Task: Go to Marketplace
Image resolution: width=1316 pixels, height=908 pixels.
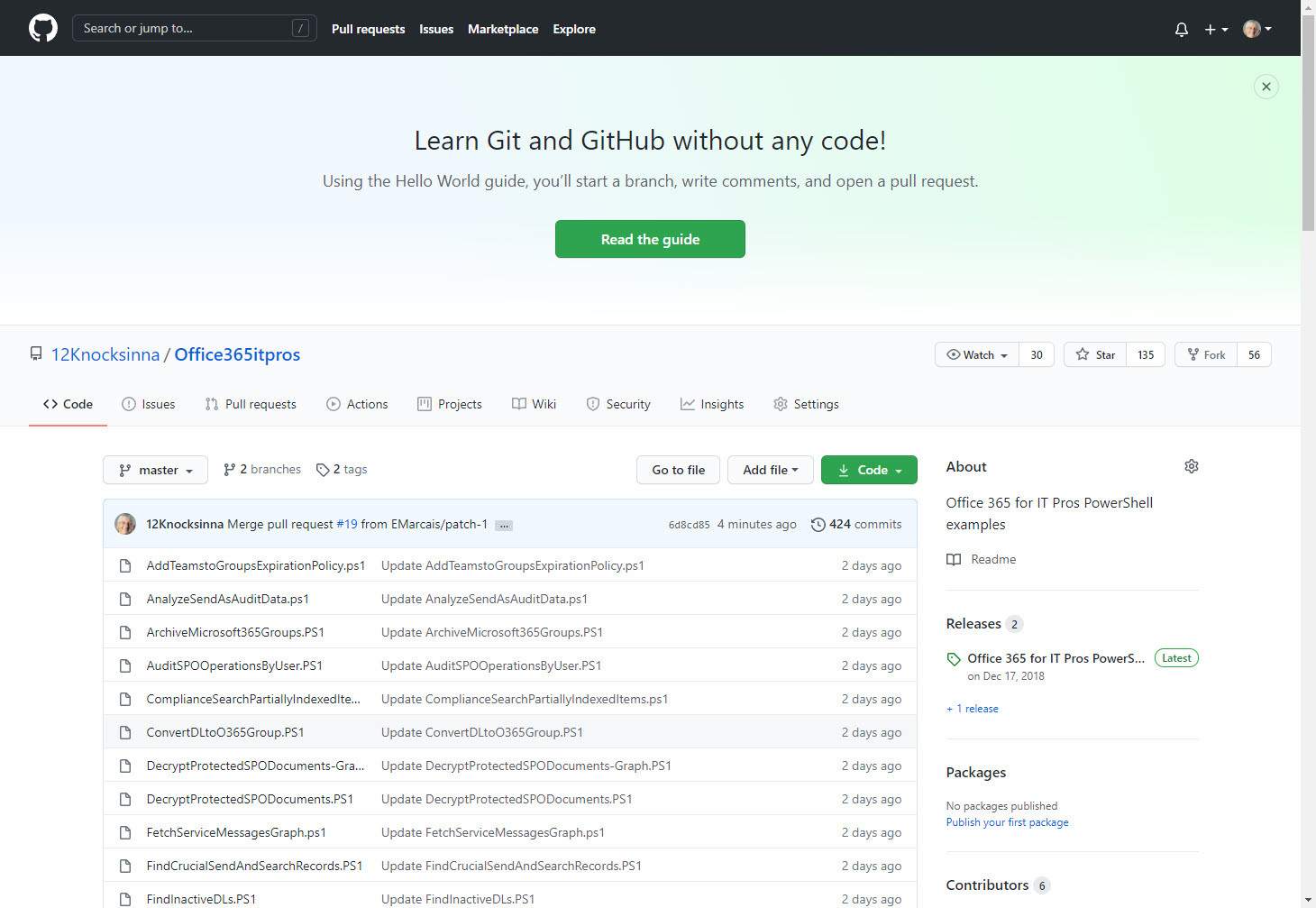Action: pyautogui.click(x=503, y=29)
